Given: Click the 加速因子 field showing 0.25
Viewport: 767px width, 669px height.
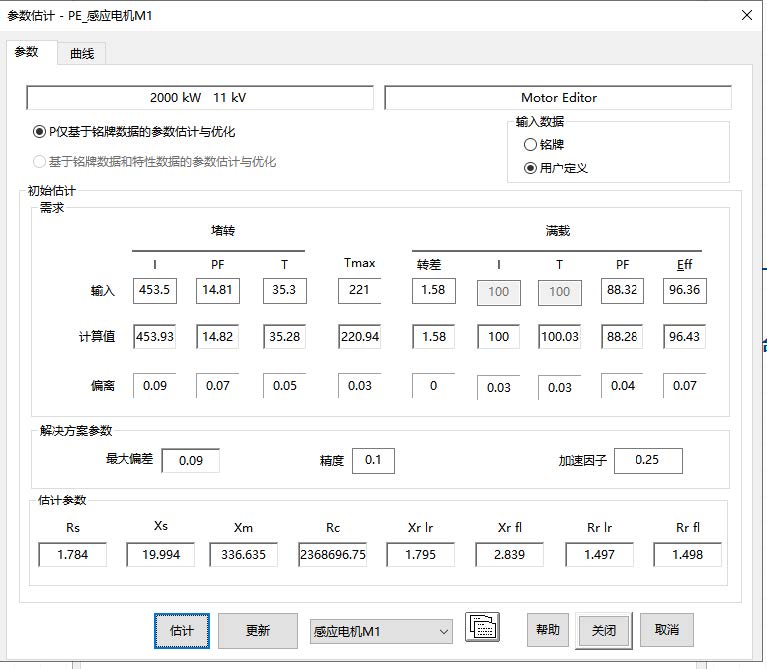Looking at the screenshot, I should coord(647,460).
